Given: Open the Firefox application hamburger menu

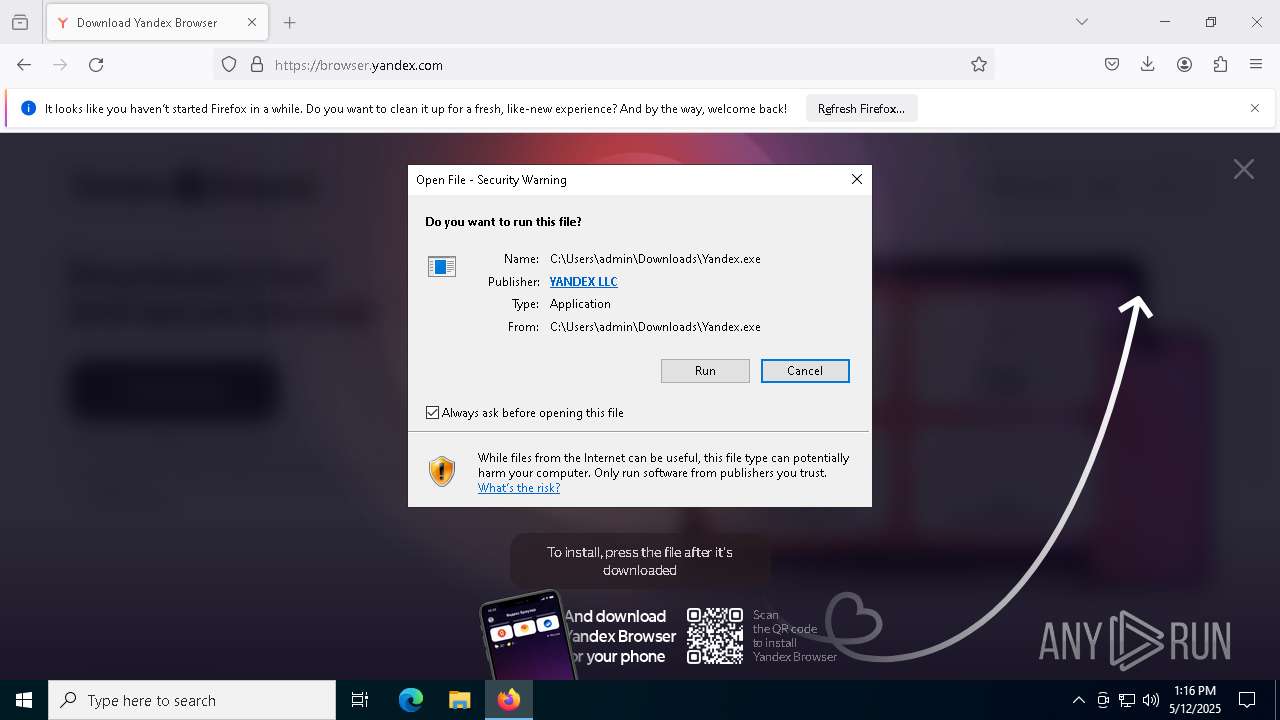Looking at the screenshot, I should tap(1256, 65).
